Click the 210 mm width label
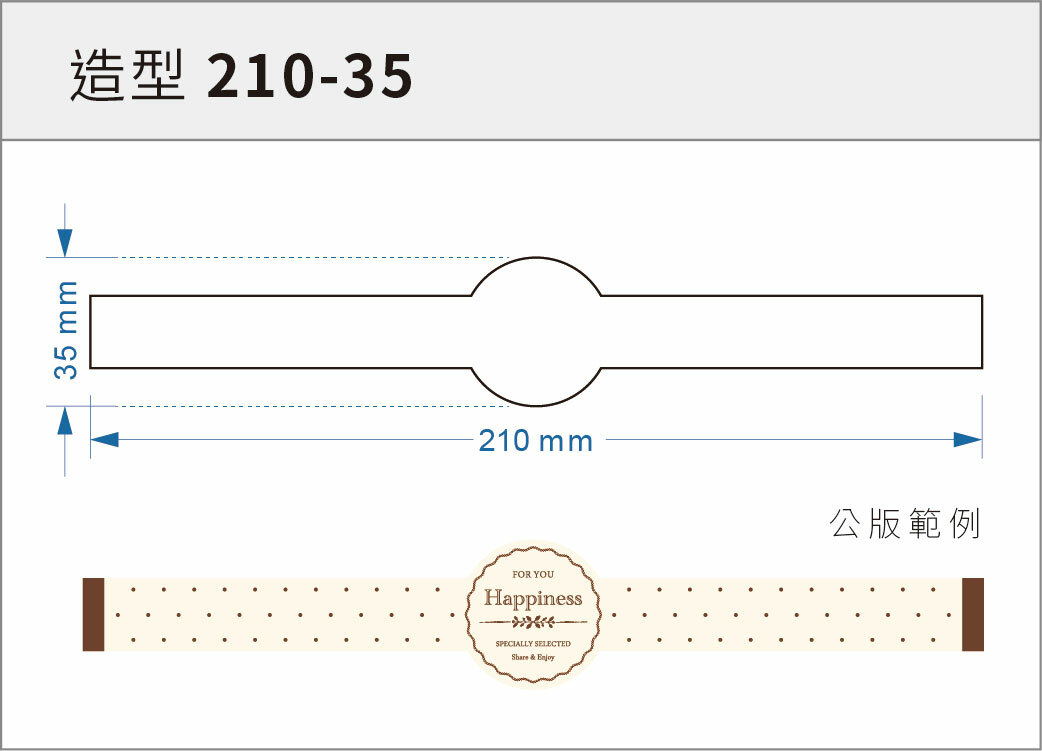Screen dimensions: 1042x751 (536, 440)
